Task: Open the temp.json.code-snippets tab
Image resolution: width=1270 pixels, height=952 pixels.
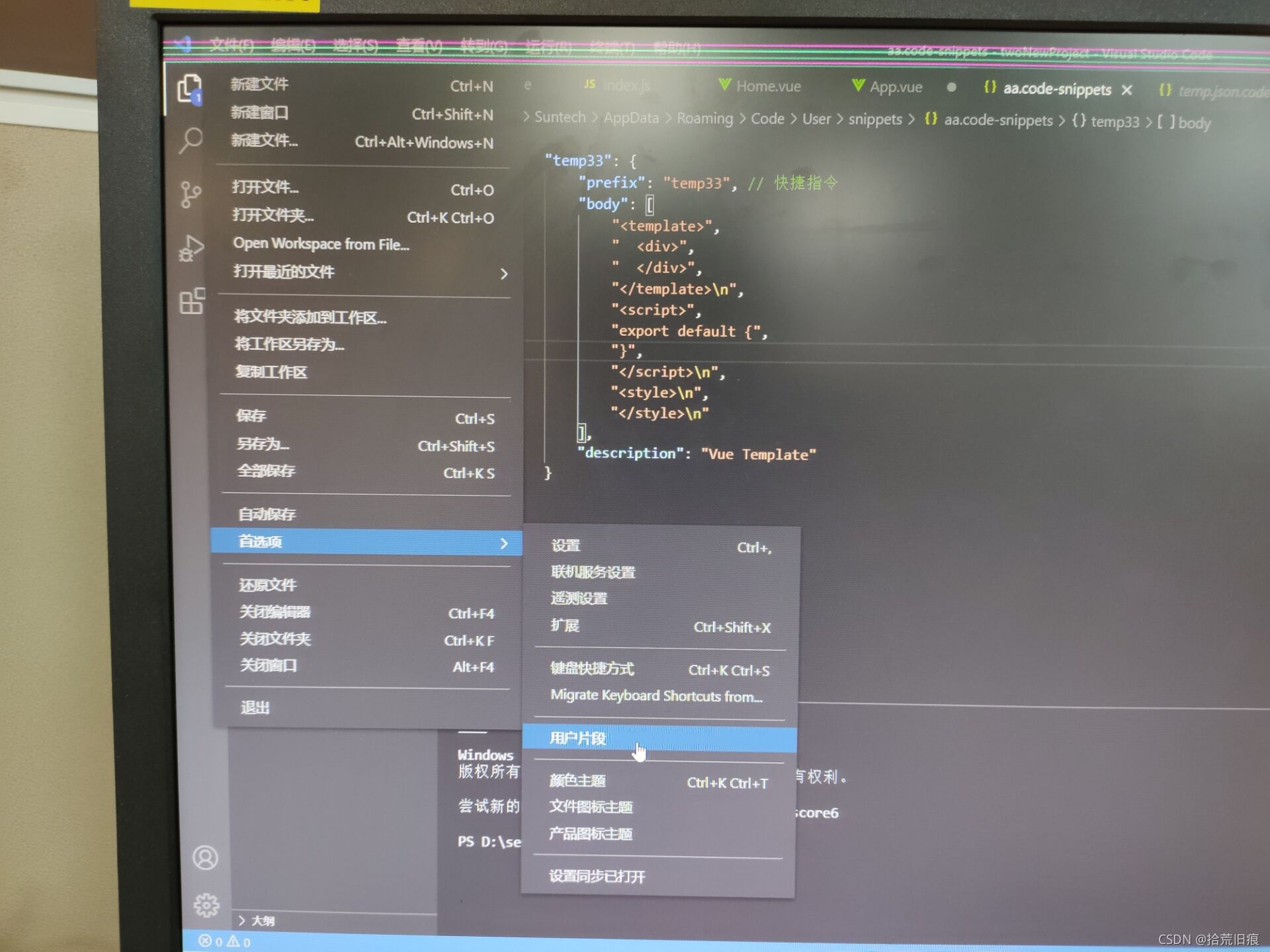Action: point(1214,91)
